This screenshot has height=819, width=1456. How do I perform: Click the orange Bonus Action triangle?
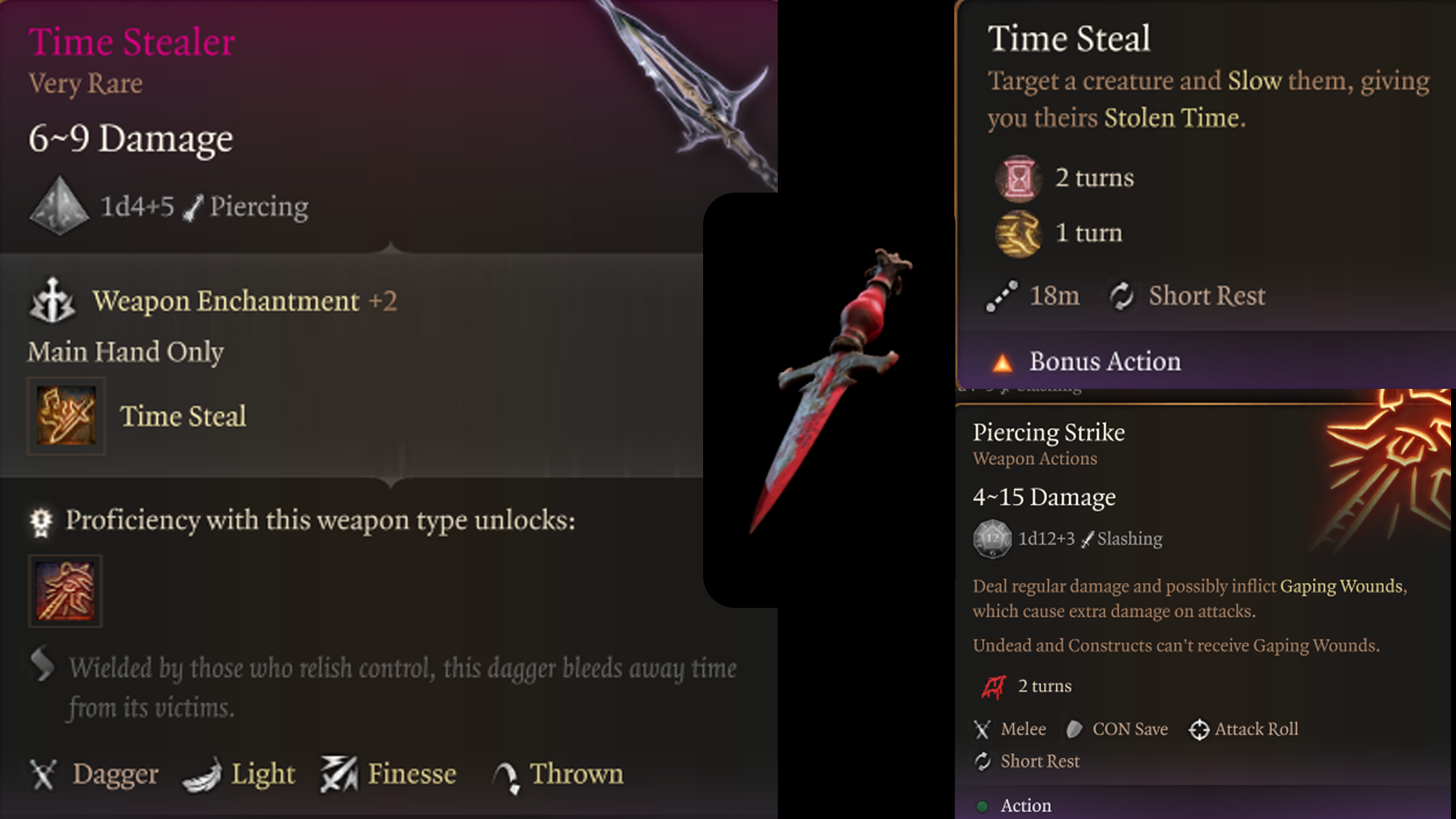click(1002, 363)
